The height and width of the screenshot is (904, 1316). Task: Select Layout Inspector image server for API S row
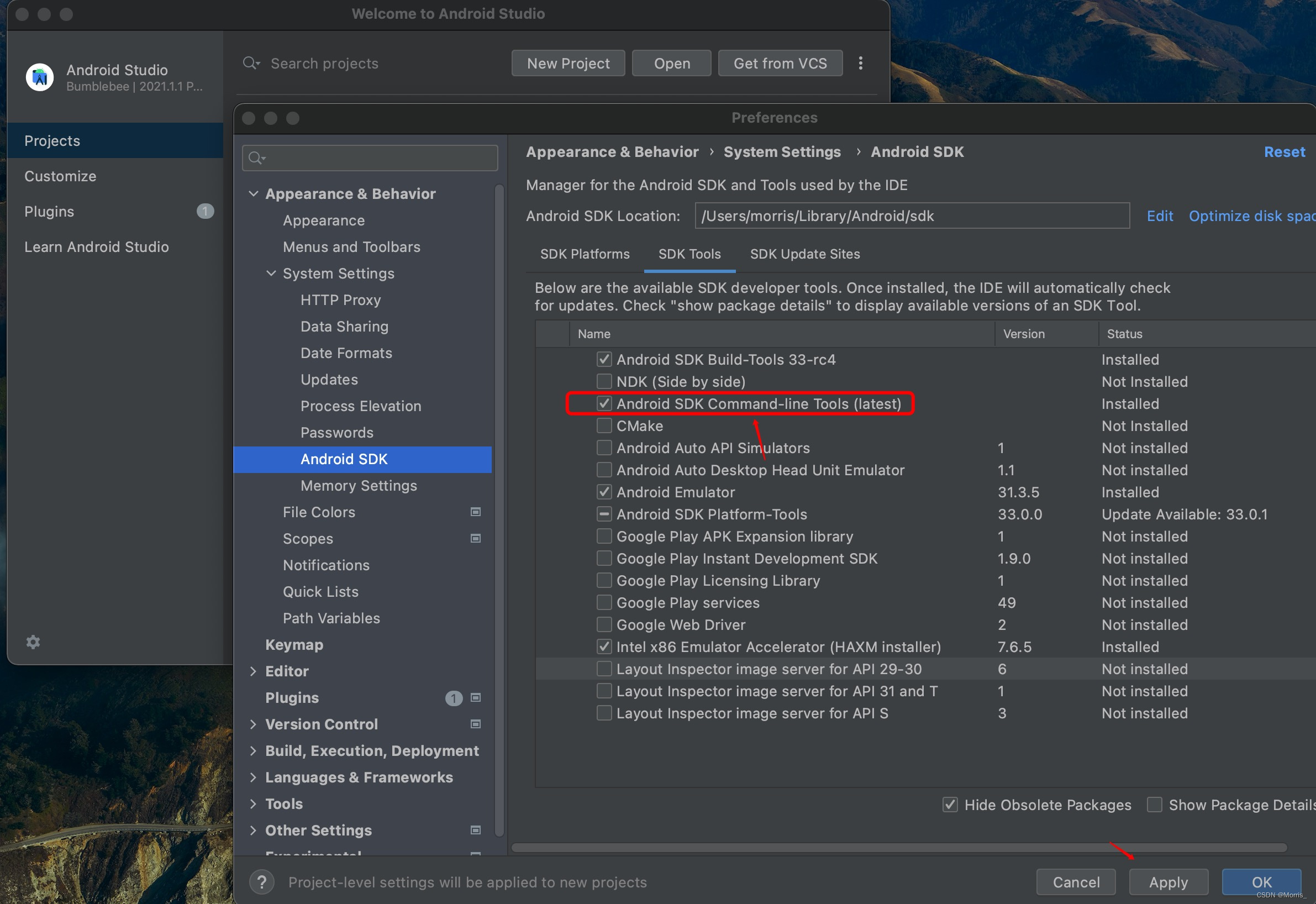point(925,713)
